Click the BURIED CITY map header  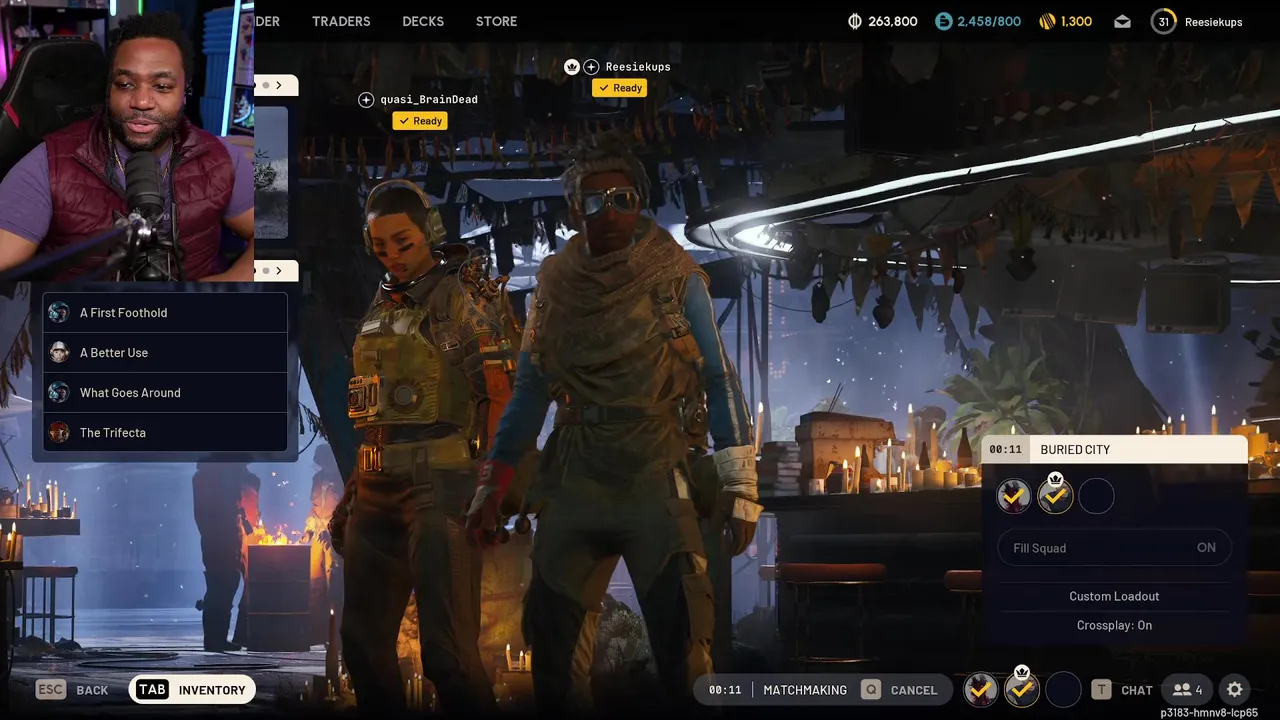(1115, 449)
